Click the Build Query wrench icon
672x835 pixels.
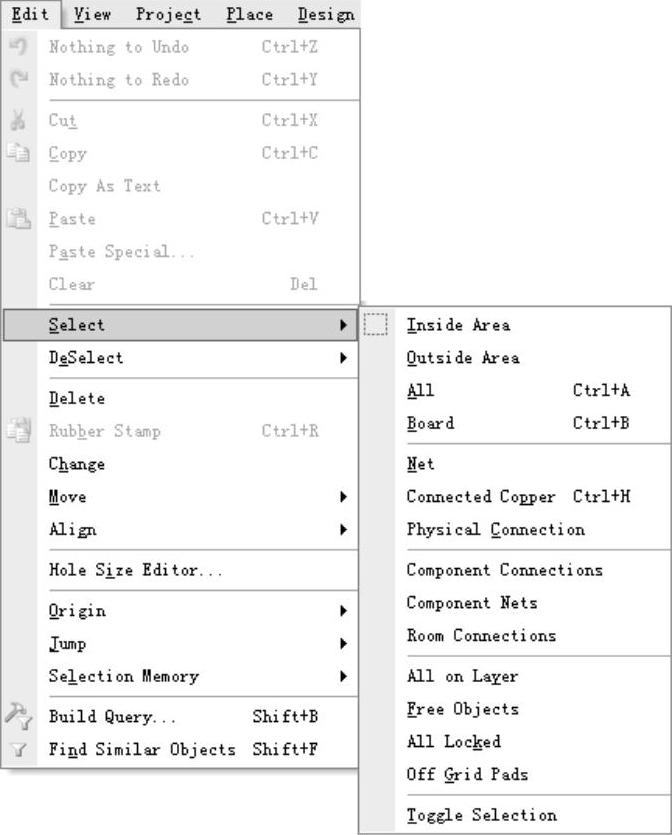[18, 716]
